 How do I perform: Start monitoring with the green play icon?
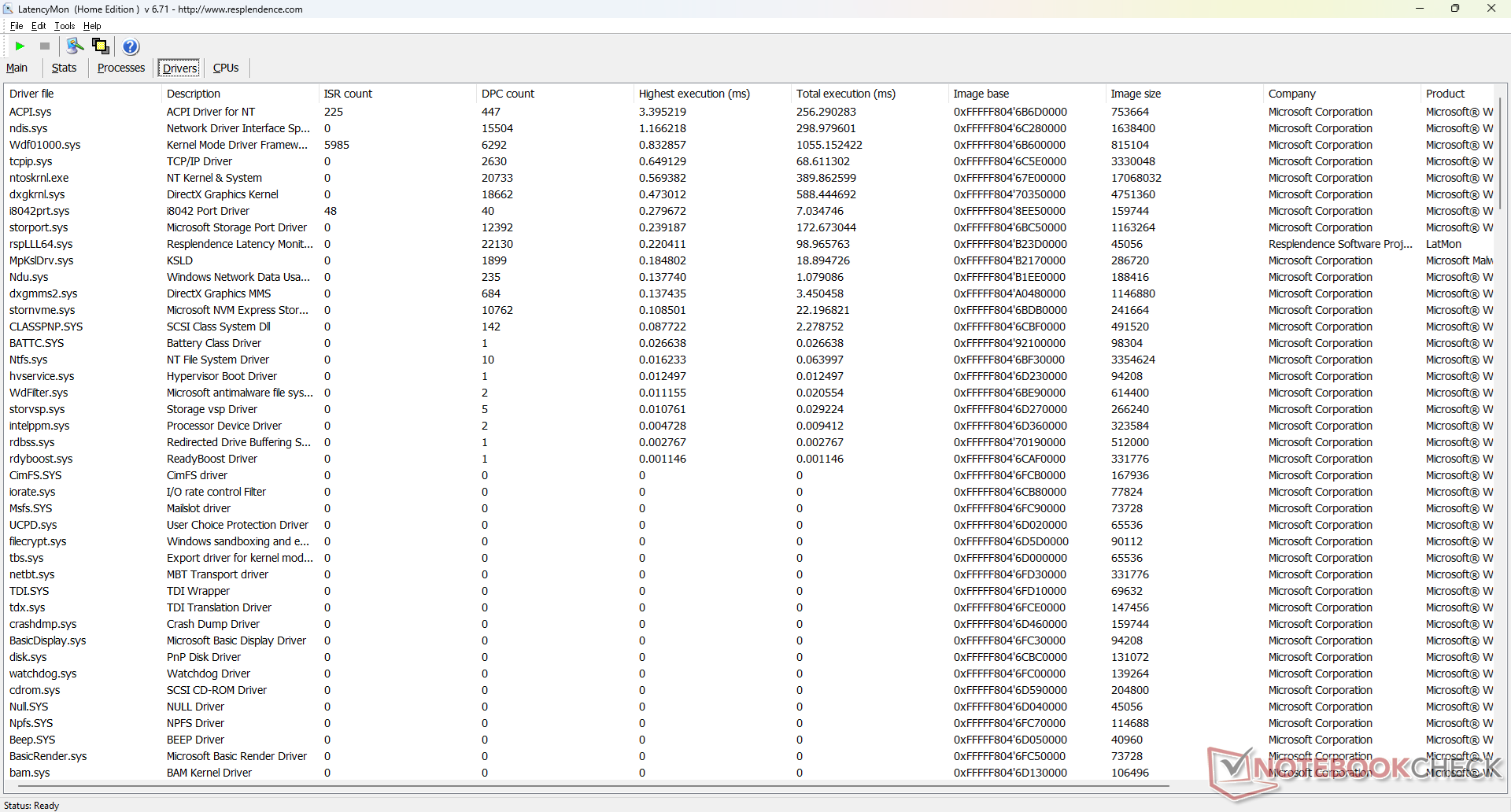point(20,46)
